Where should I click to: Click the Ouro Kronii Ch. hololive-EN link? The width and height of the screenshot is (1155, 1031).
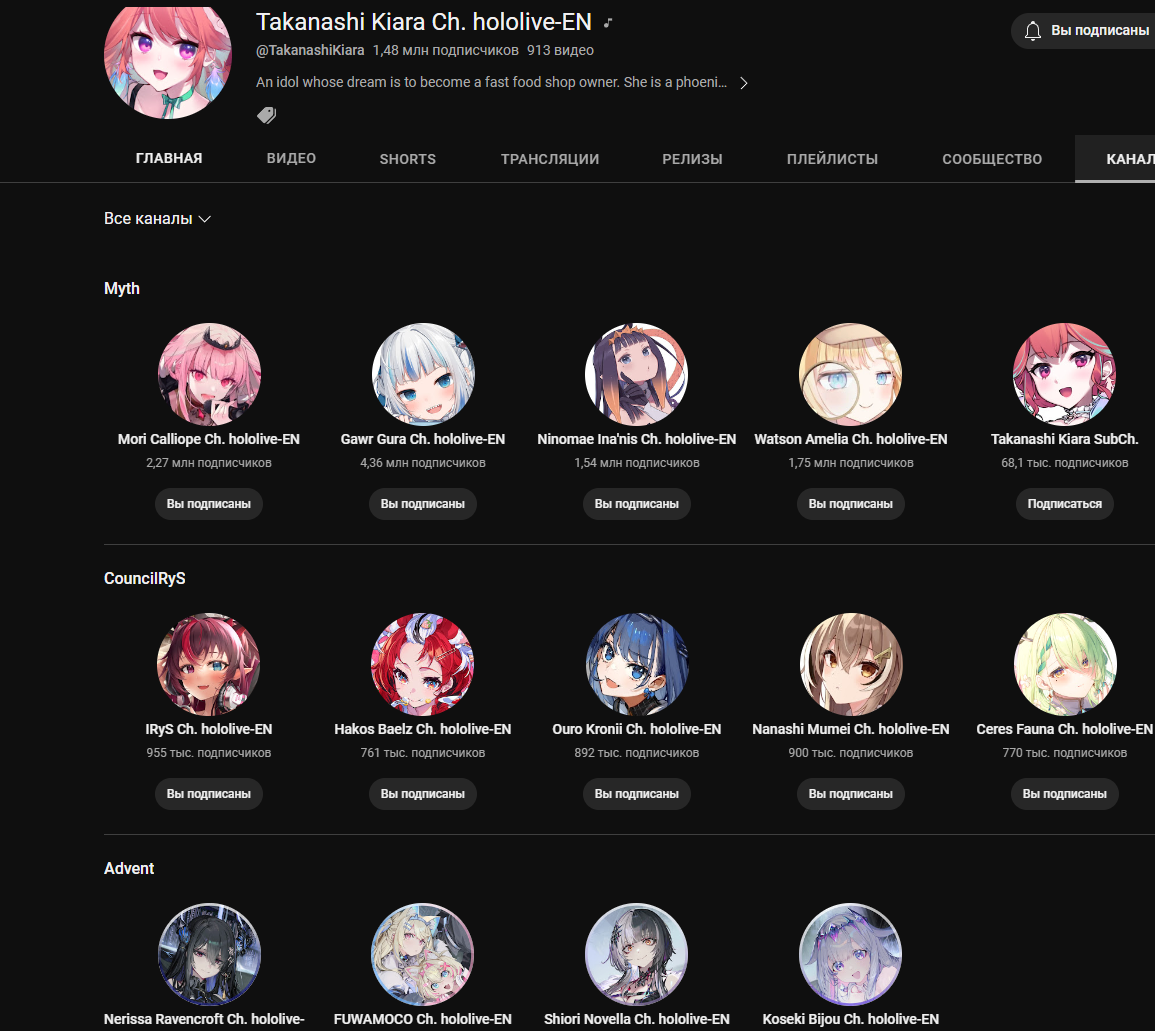click(x=636, y=729)
